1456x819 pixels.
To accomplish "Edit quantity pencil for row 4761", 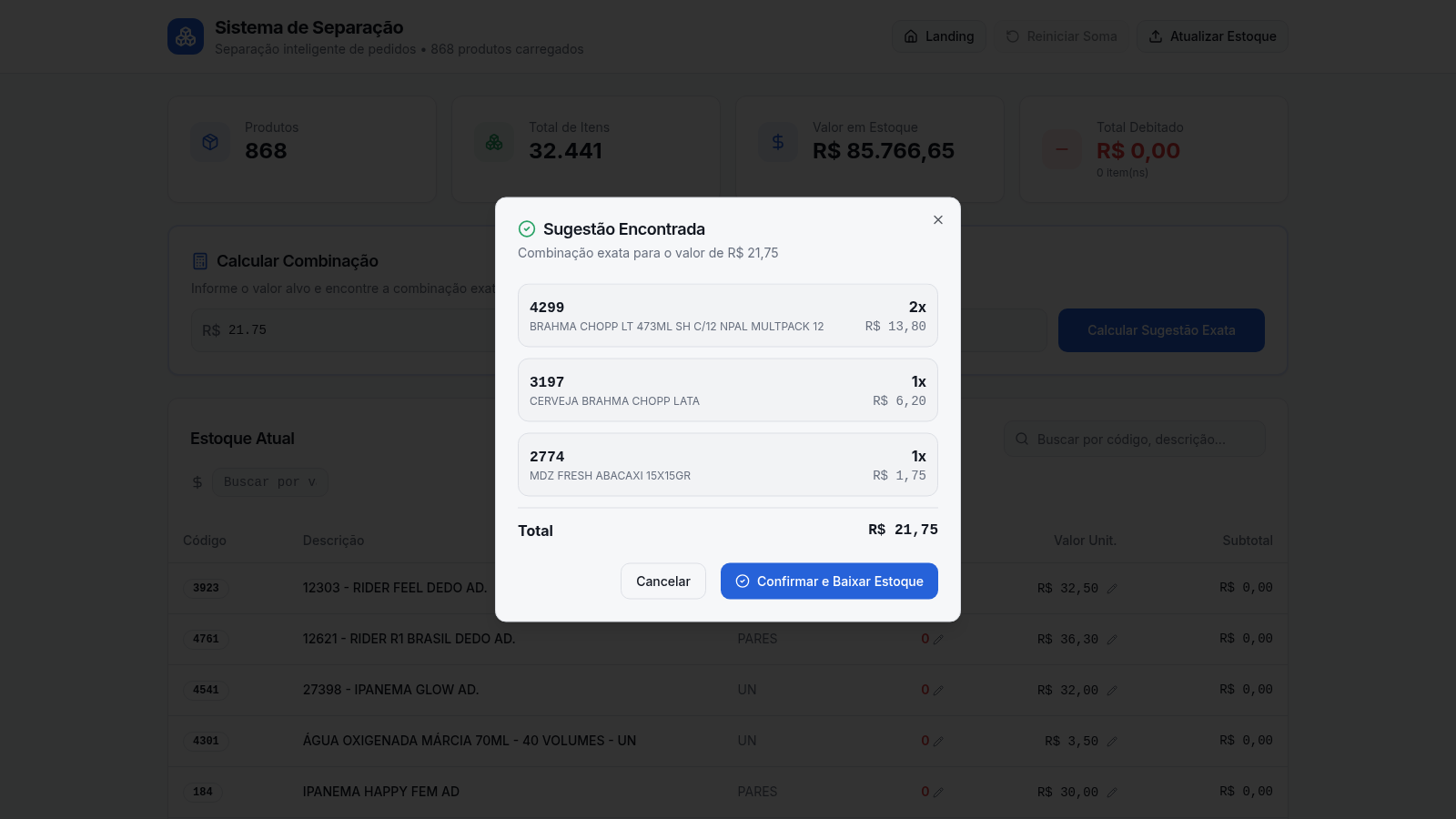I will 938,640.
